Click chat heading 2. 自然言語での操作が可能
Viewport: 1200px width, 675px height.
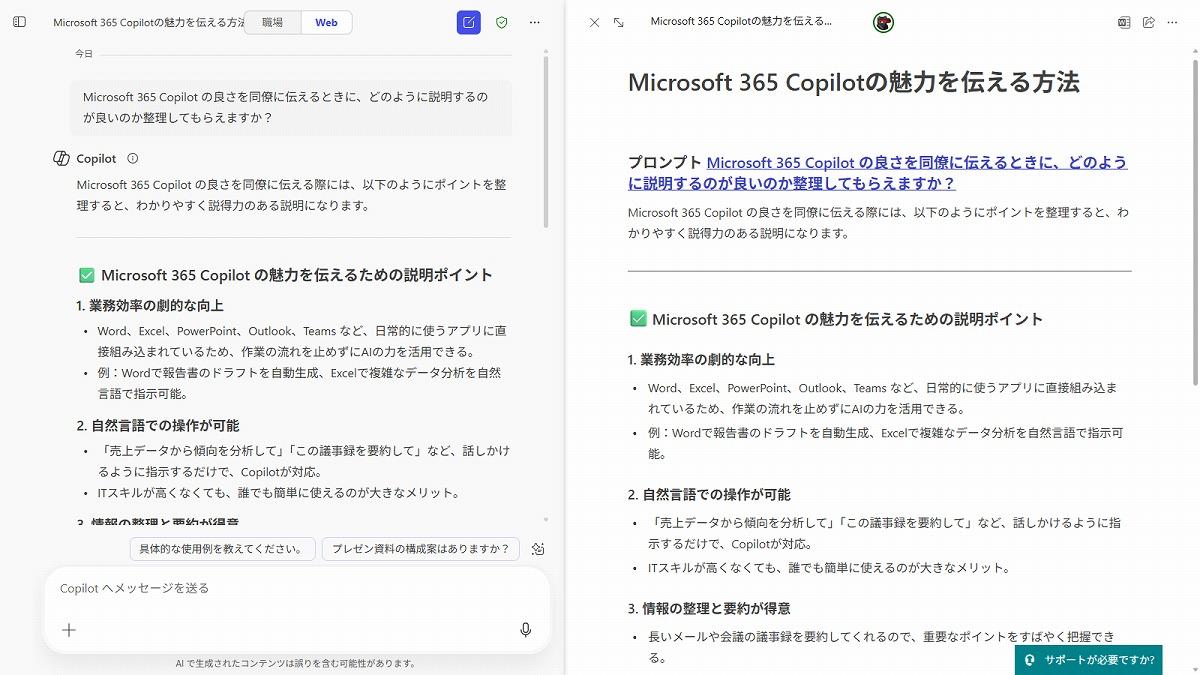158,425
